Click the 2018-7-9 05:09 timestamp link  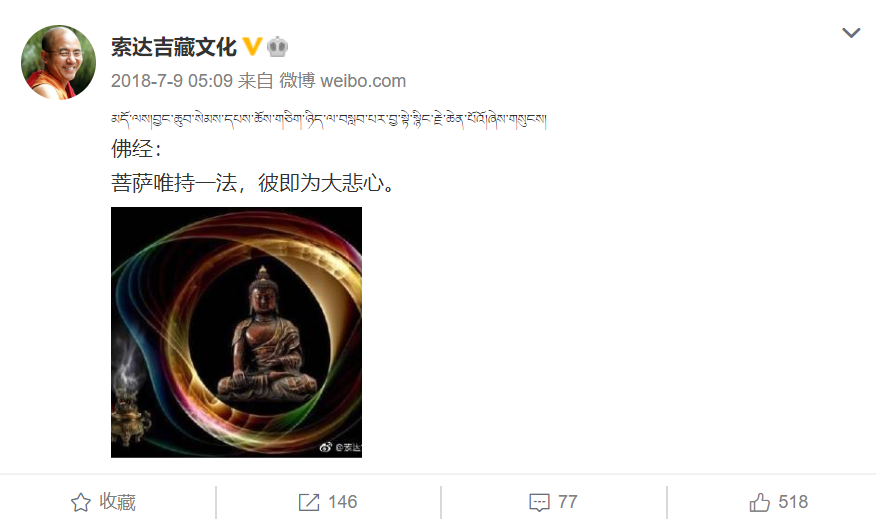pos(172,81)
